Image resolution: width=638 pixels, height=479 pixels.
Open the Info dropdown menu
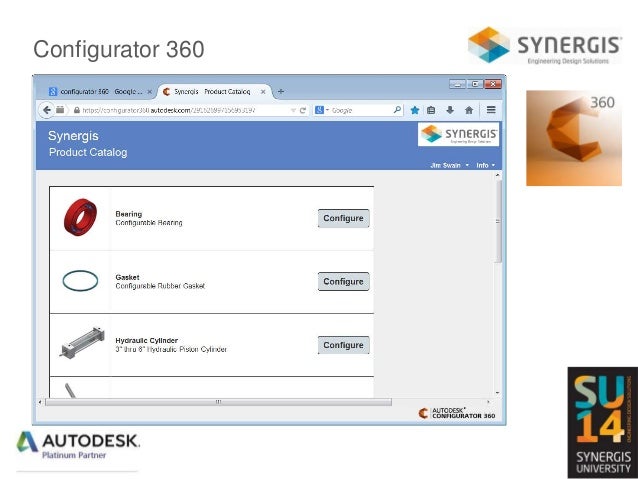click(485, 165)
